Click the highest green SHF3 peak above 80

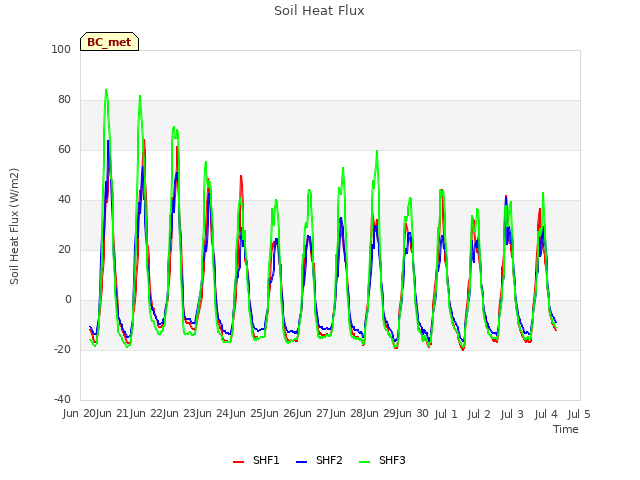(x=106, y=90)
